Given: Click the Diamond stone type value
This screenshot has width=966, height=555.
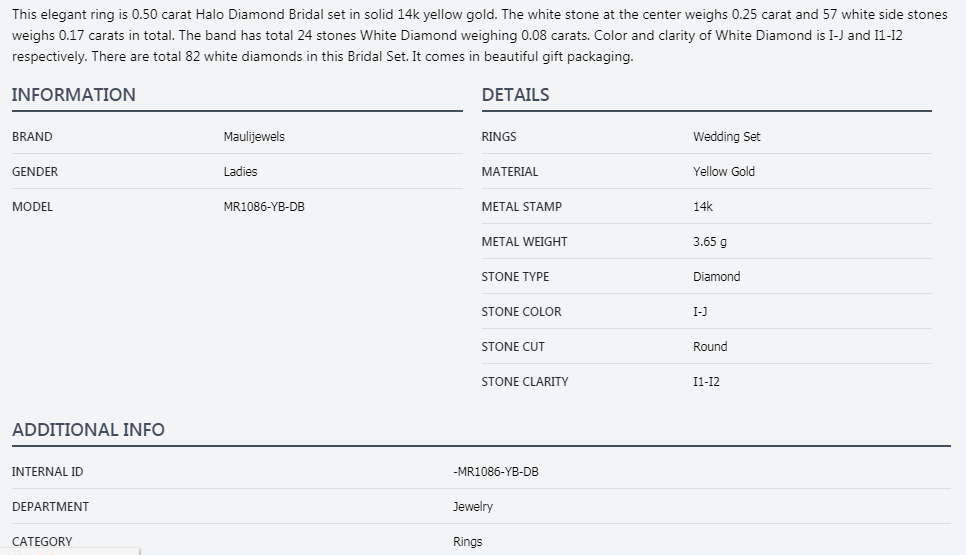Looking at the screenshot, I should pyautogui.click(x=716, y=277).
